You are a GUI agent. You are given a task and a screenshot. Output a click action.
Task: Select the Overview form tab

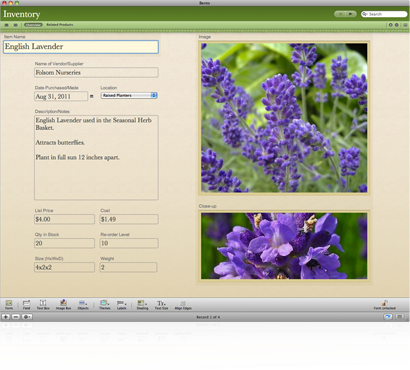(33, 25)
